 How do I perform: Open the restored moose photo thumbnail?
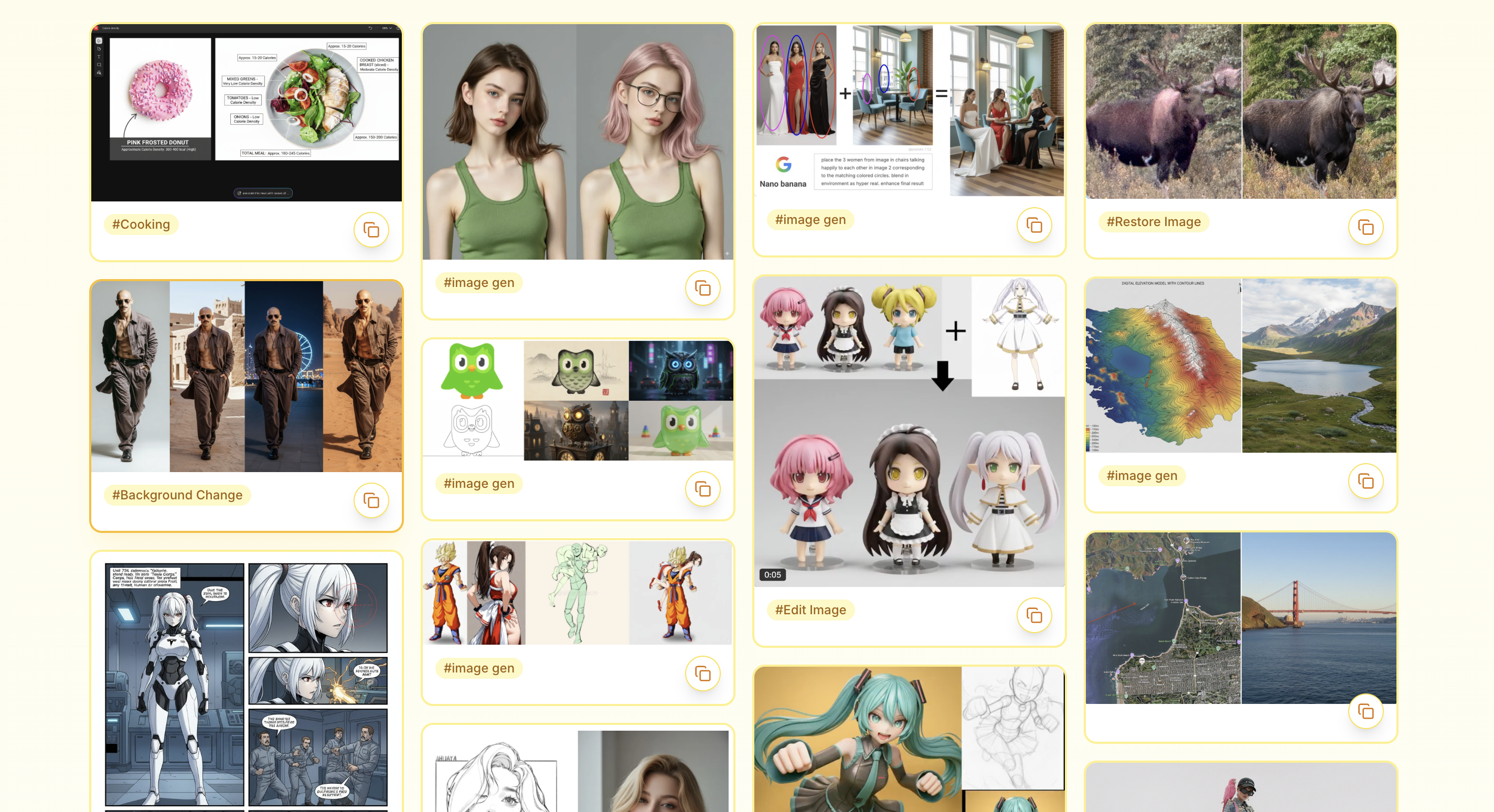(x=1241, y=111)
